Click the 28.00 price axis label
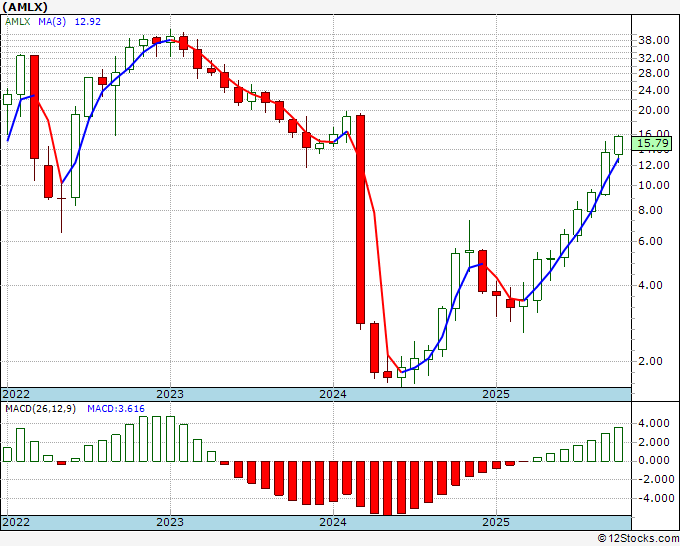 pos(654,73)
